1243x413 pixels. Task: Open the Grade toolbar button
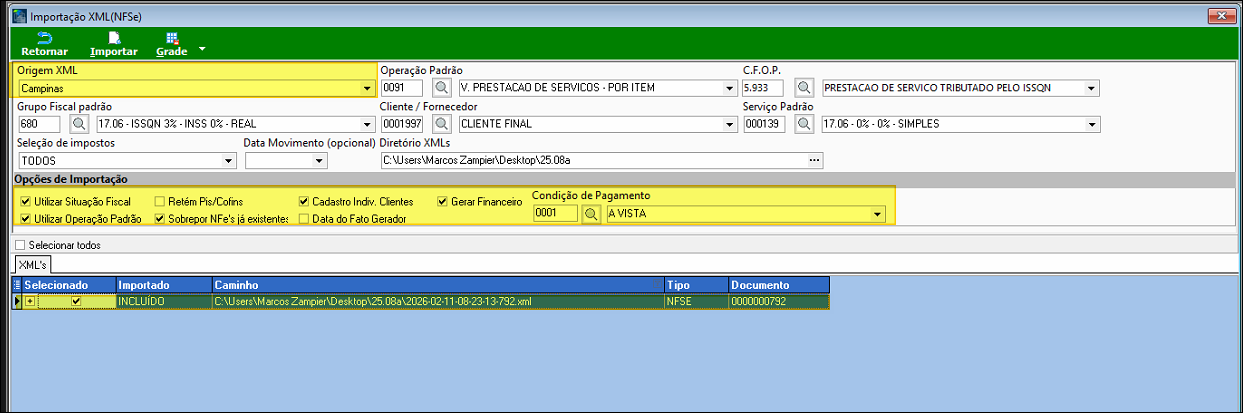click(x=172, y=43)
